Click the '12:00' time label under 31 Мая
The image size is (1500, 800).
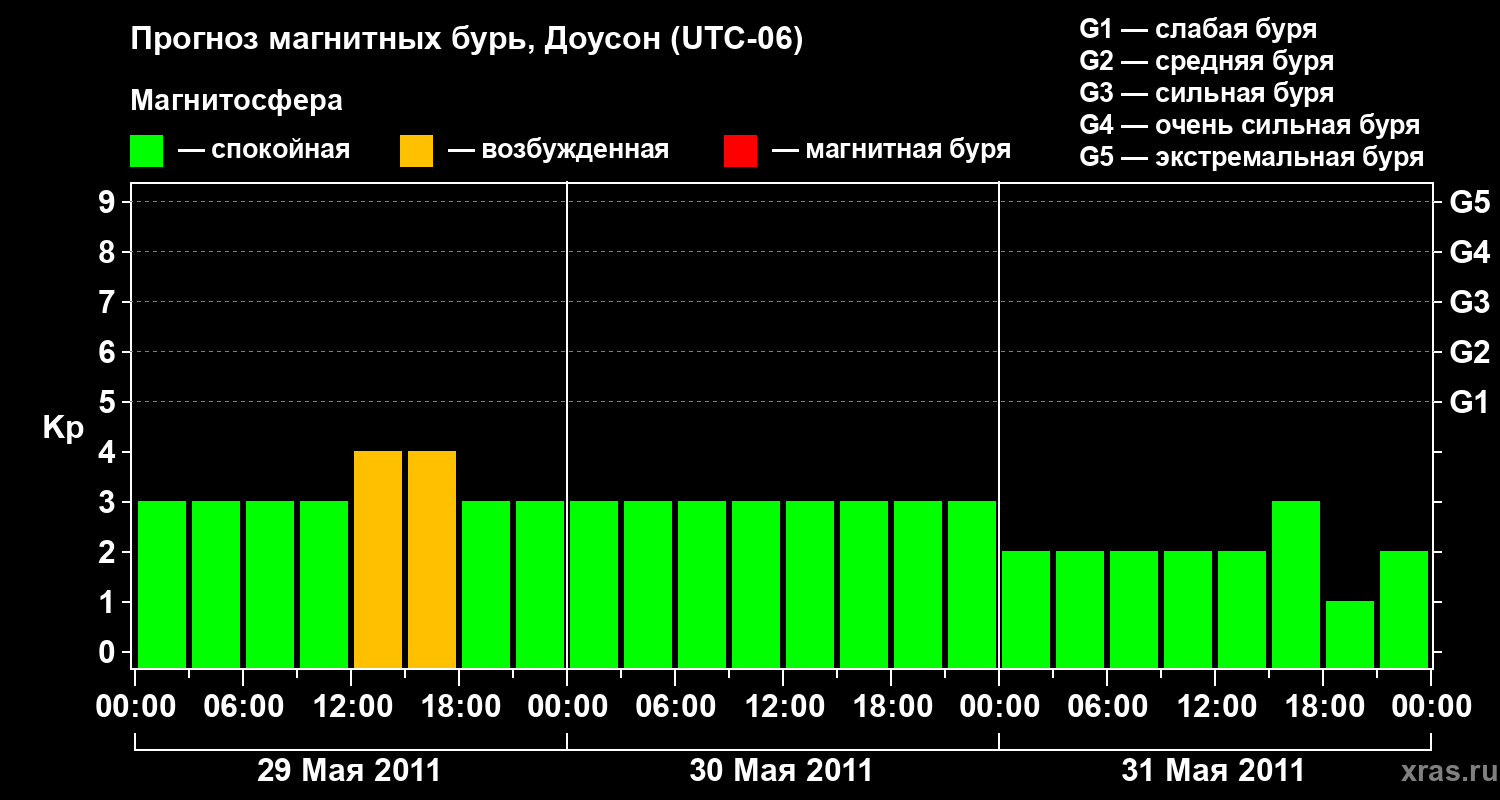[1215, 706]
